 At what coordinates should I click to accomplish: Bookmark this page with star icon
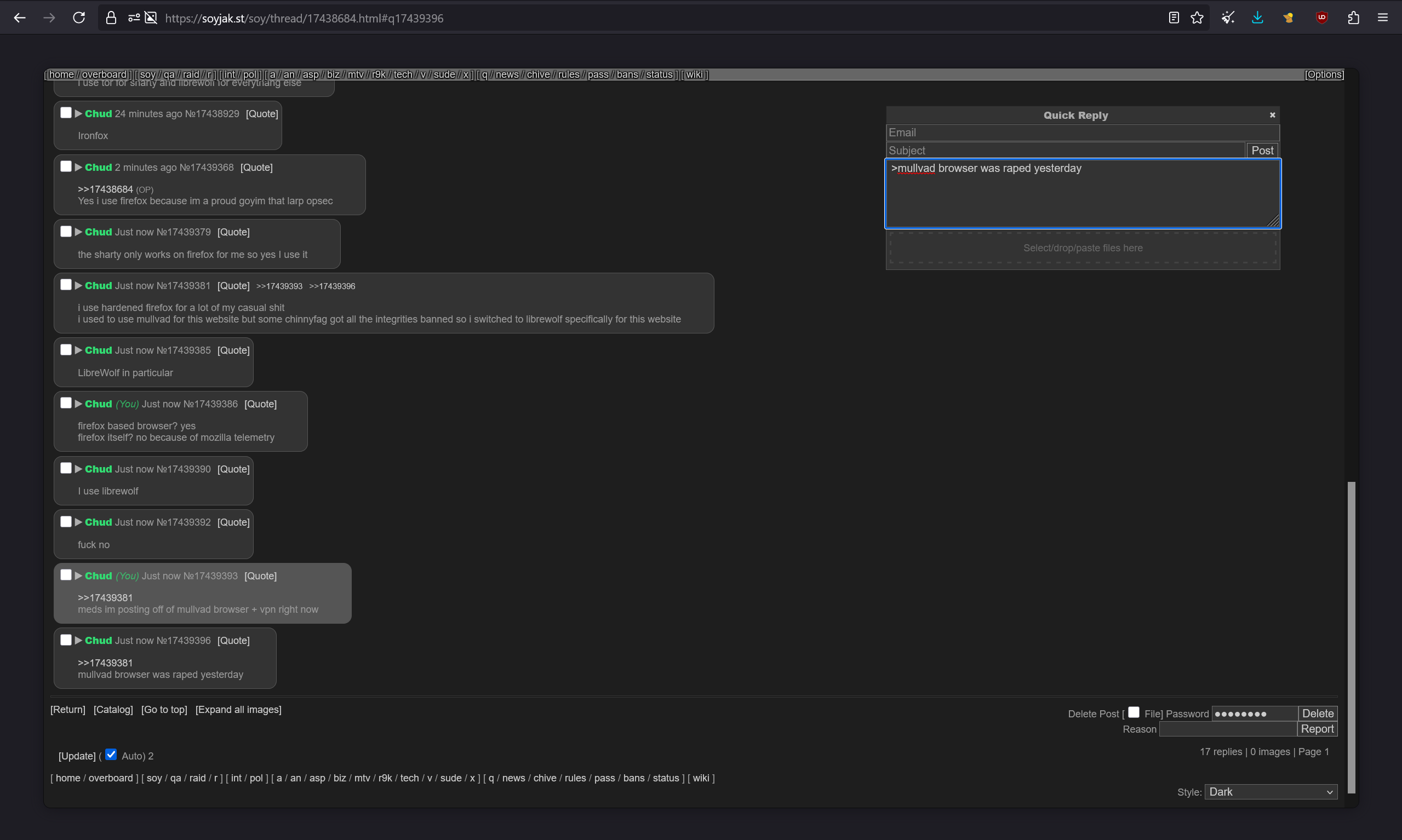(1197, 18)
